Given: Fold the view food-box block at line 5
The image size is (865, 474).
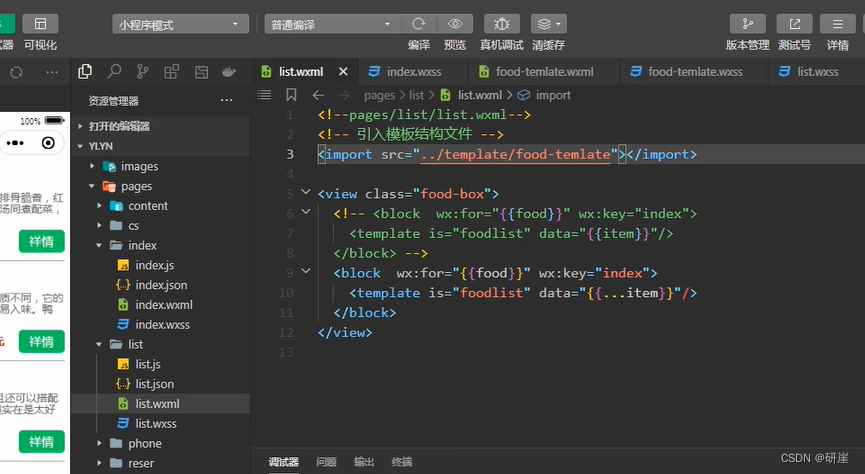Looking at the screenshot, I should [x=306, y=193].
